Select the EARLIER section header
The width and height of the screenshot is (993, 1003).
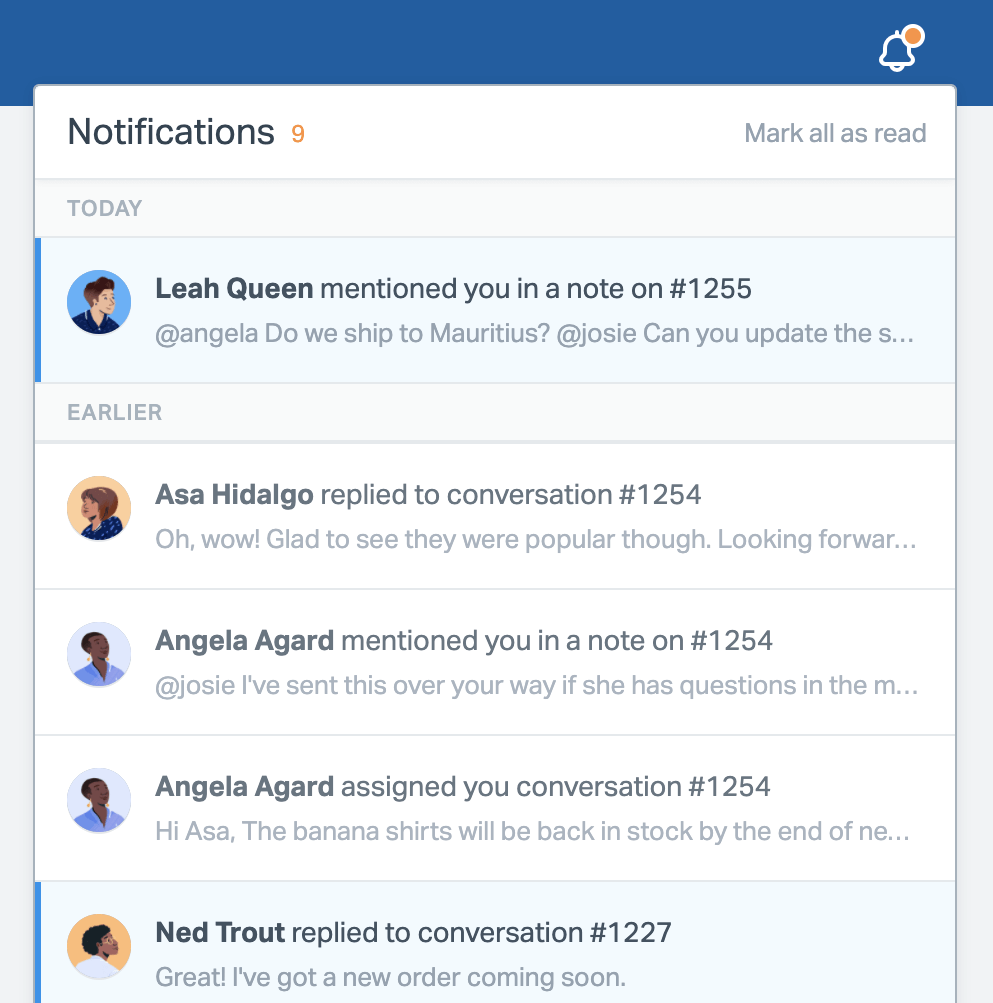click(x=114, y=413)
